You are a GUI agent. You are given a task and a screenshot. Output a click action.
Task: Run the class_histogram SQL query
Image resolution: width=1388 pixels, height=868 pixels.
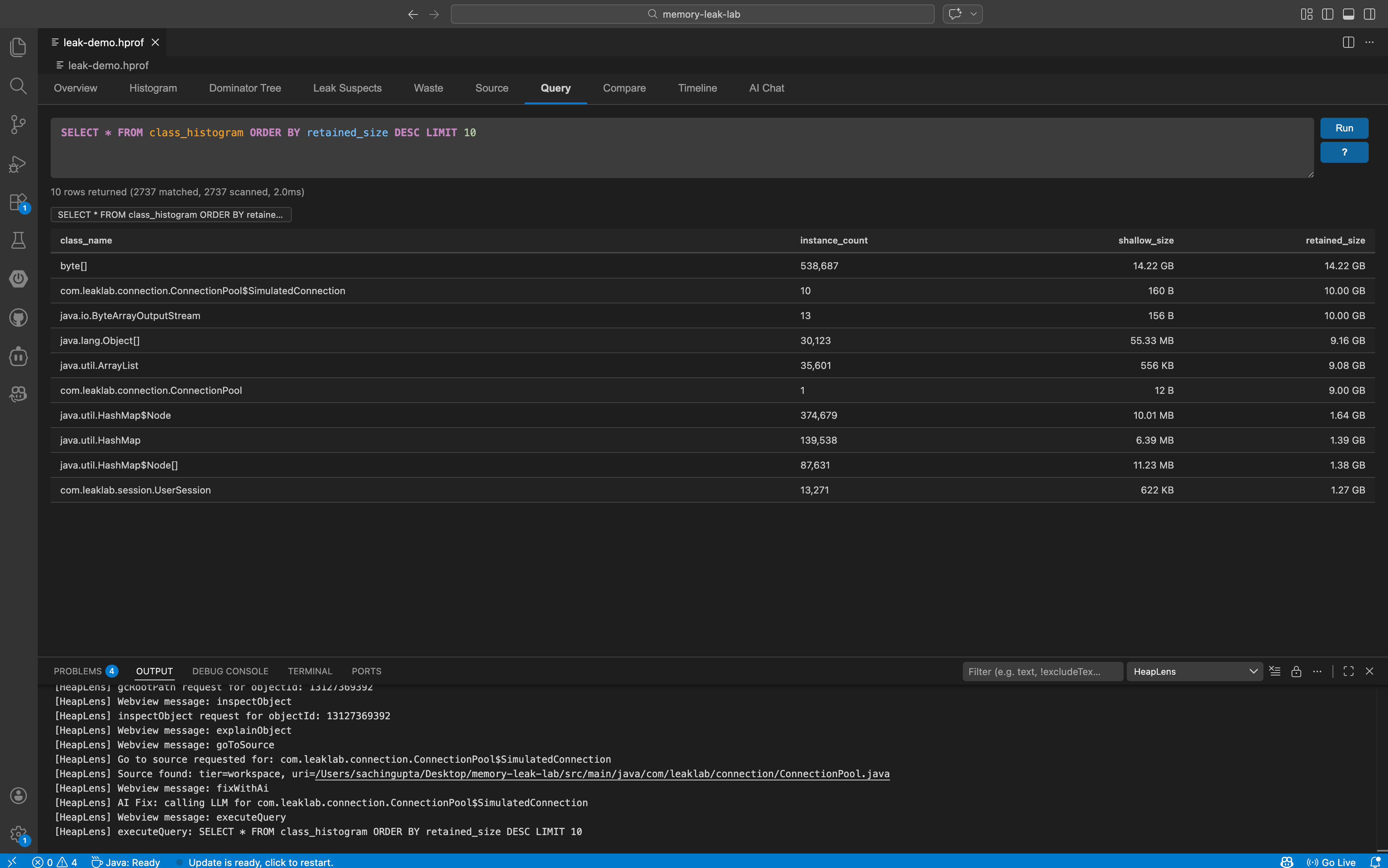click(1344, 128)
